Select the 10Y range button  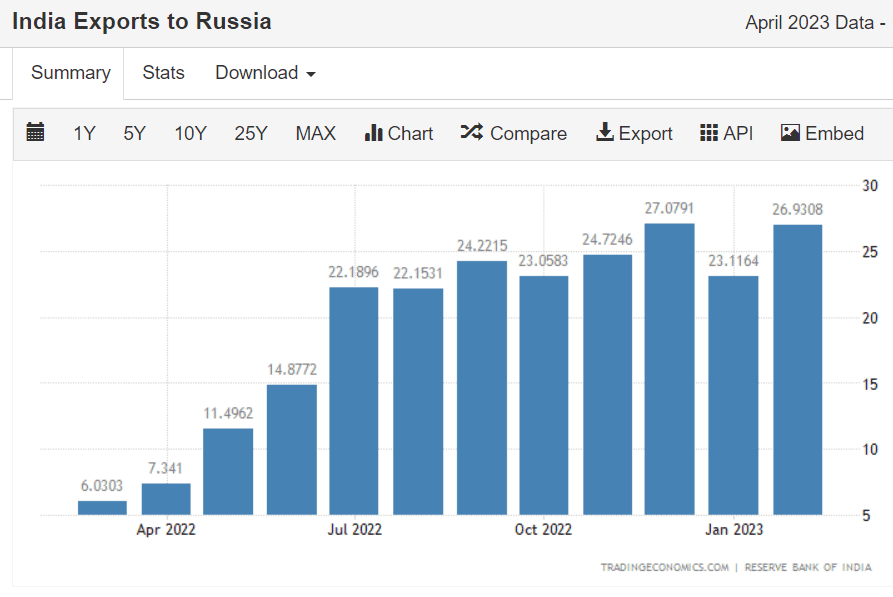(x=190, y=132)
